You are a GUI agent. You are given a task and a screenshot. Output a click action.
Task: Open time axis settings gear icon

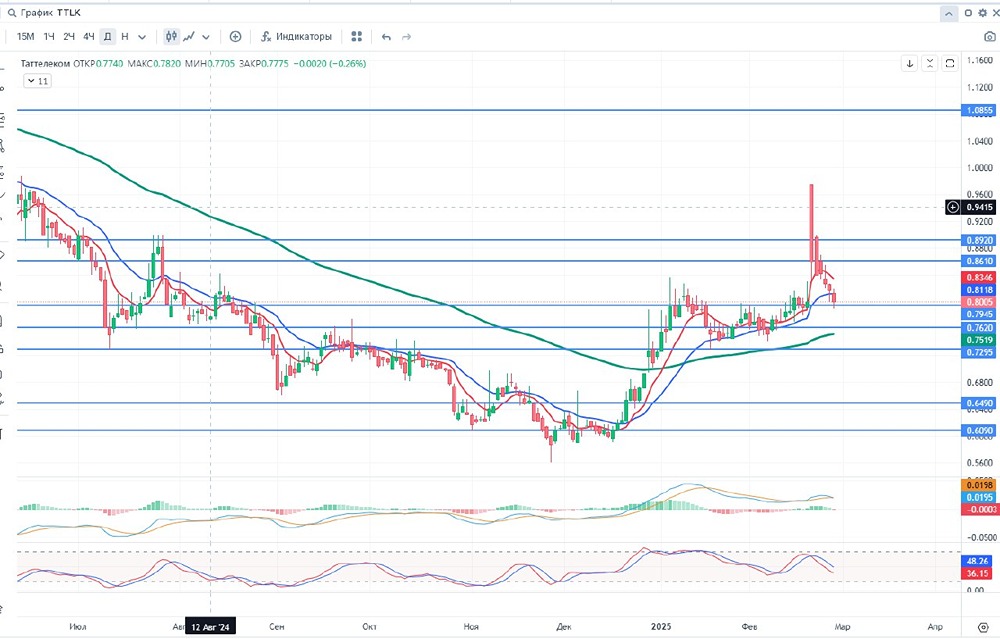(x=983, y=628)
